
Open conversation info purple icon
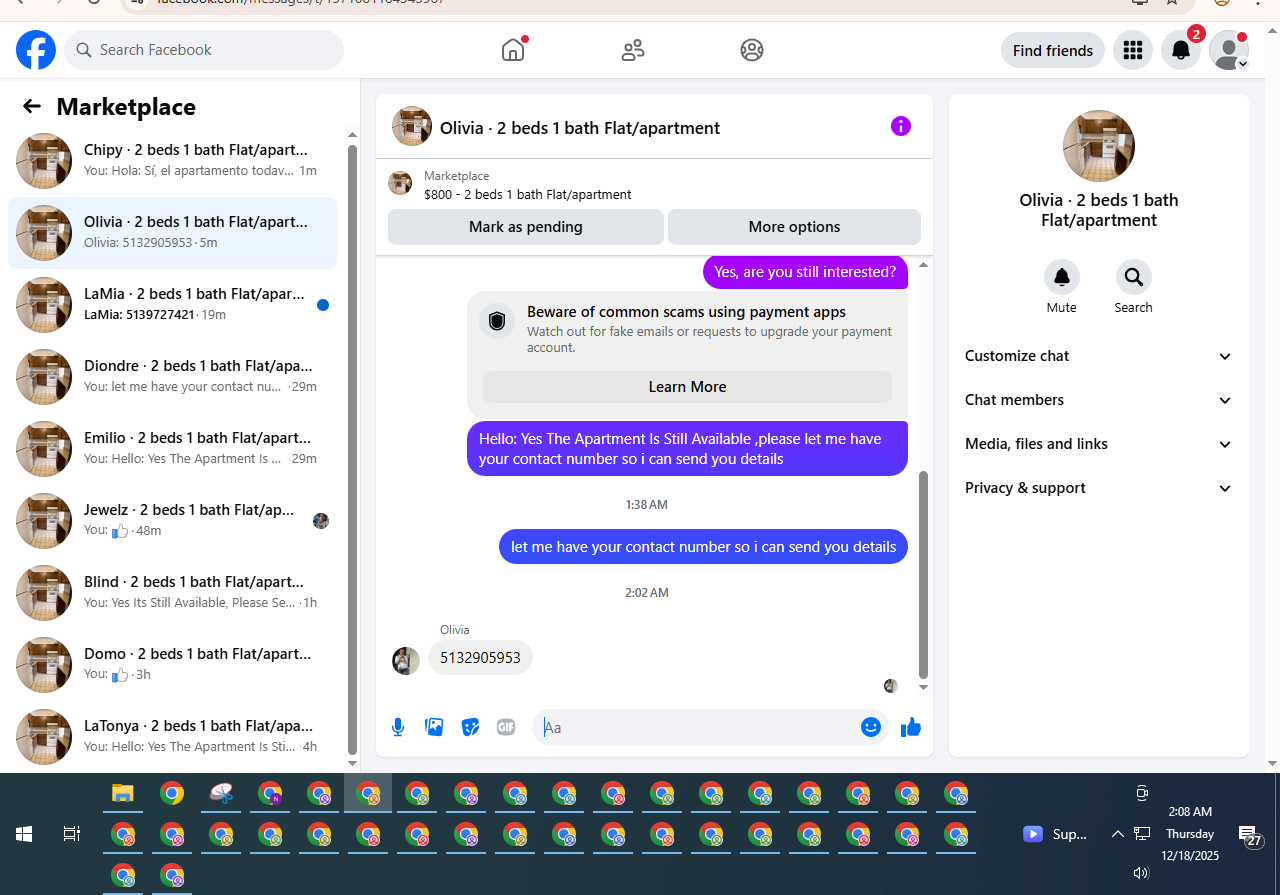(x=901, y=126)
